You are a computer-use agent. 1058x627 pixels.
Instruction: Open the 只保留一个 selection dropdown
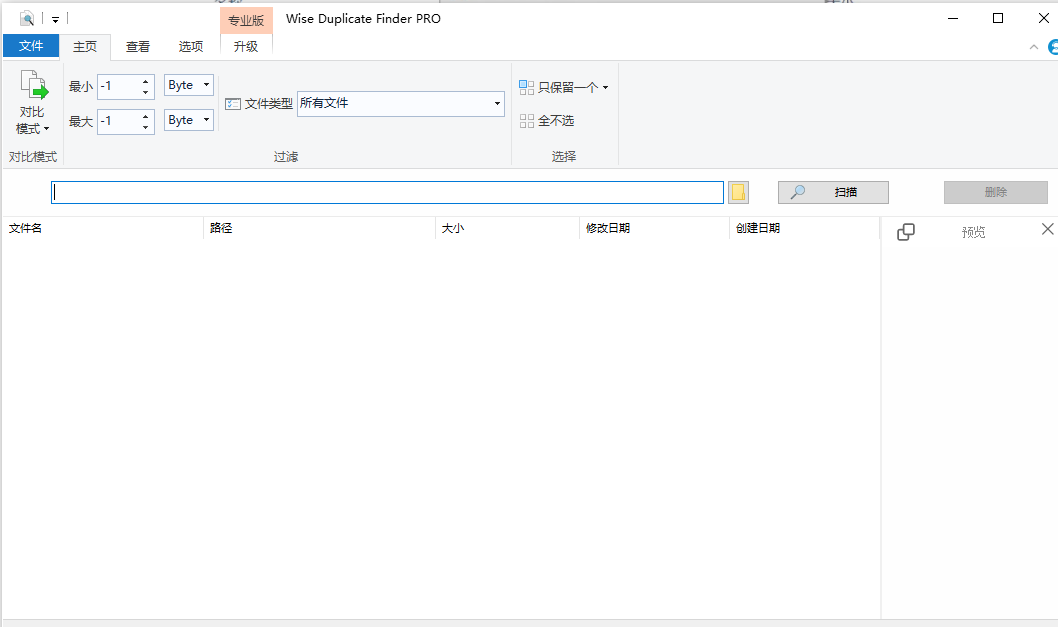564,87
